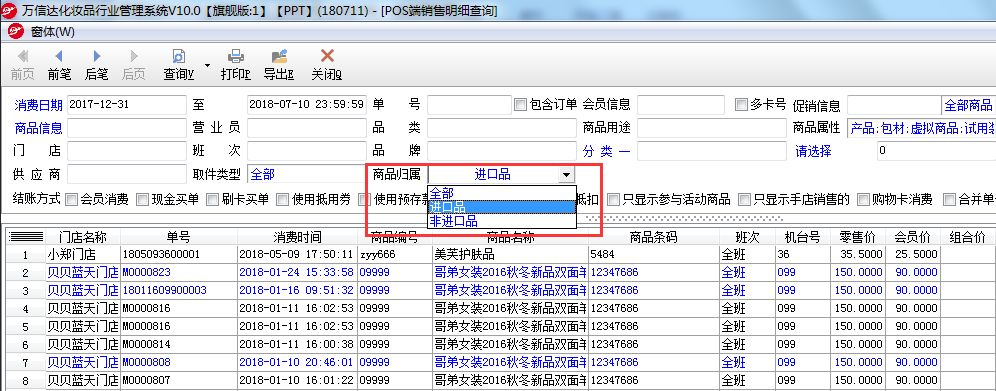The height and width of the screenshot is (391, 996).
Task: Click the app logo in title bar
Action: (10, 10)
